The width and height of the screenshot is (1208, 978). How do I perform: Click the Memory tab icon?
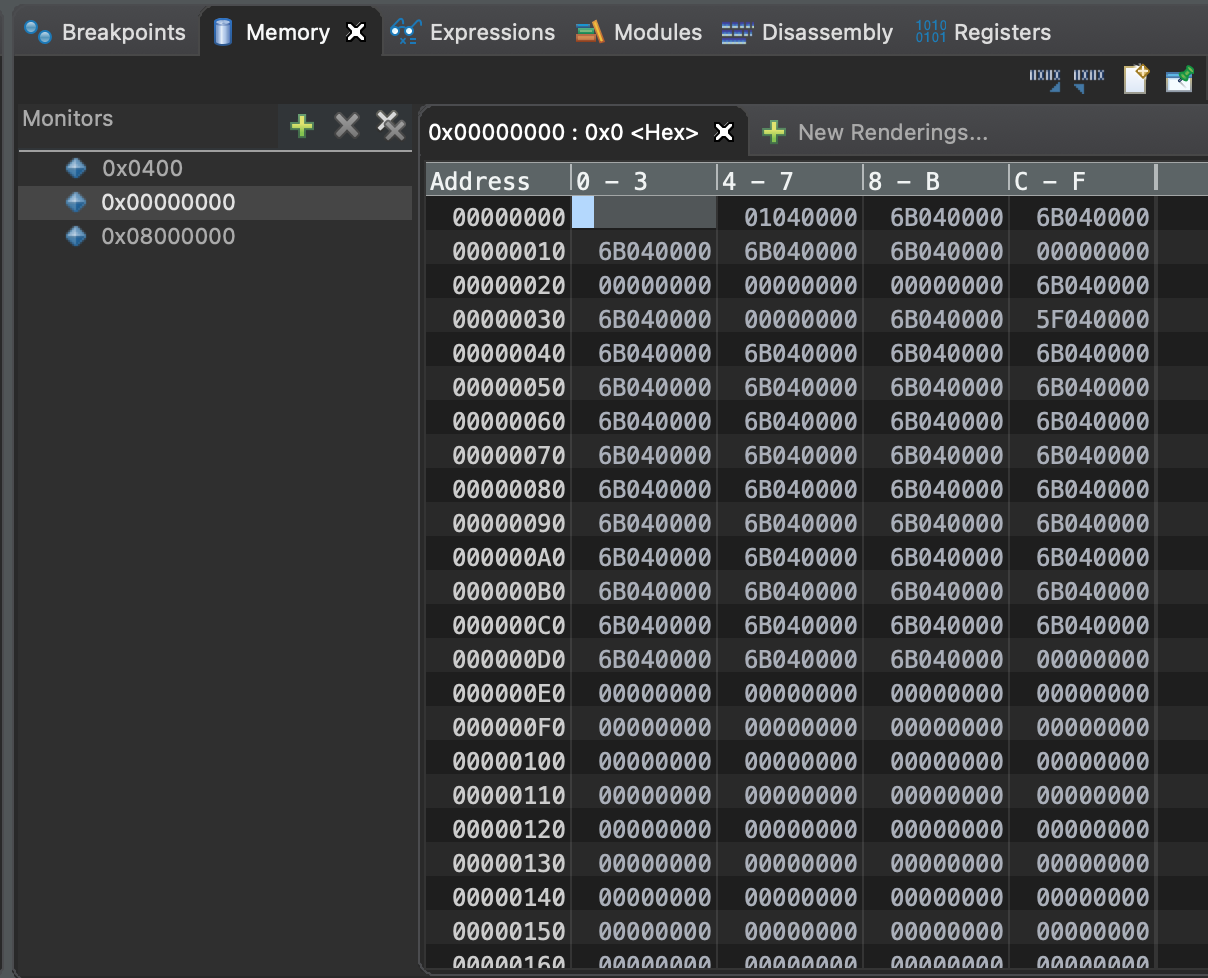pos(223,32)
